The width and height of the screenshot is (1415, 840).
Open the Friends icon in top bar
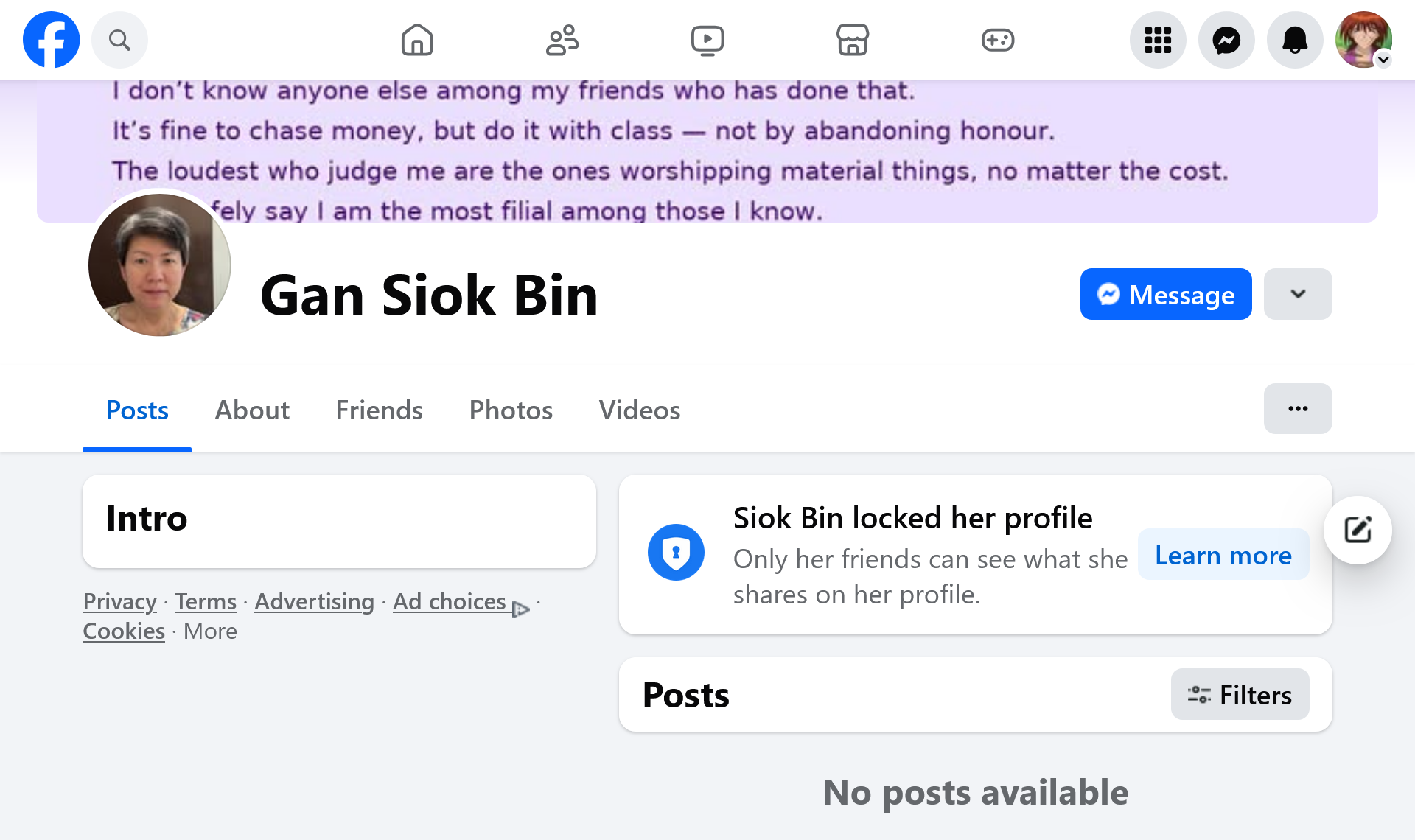pyautogui.click(x=562, y=40)
